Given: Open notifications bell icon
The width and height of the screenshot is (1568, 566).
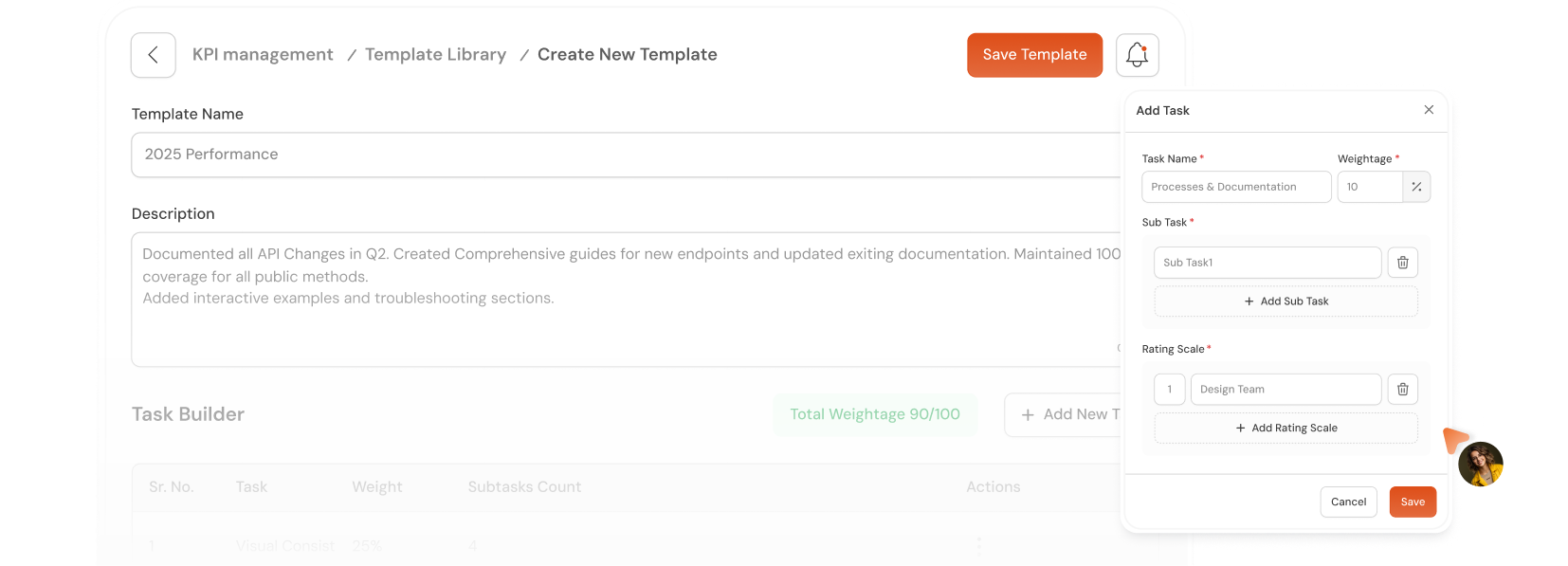Looking at the screenshot, I should click(1137, 55).
